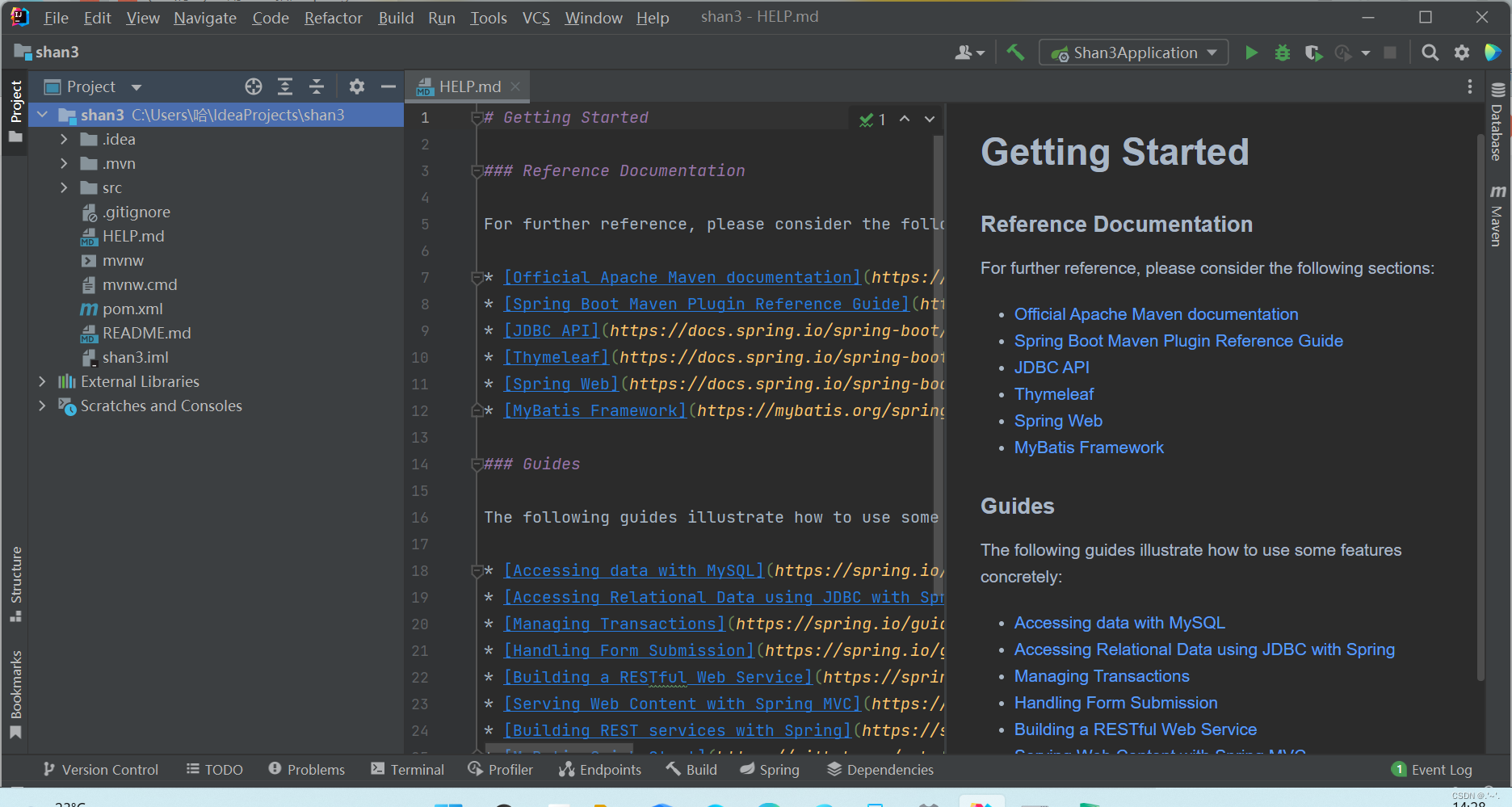Screen dimensions: 1512x807
Task: Hide the Project panel with minus icon
Action: coord(388,86)
